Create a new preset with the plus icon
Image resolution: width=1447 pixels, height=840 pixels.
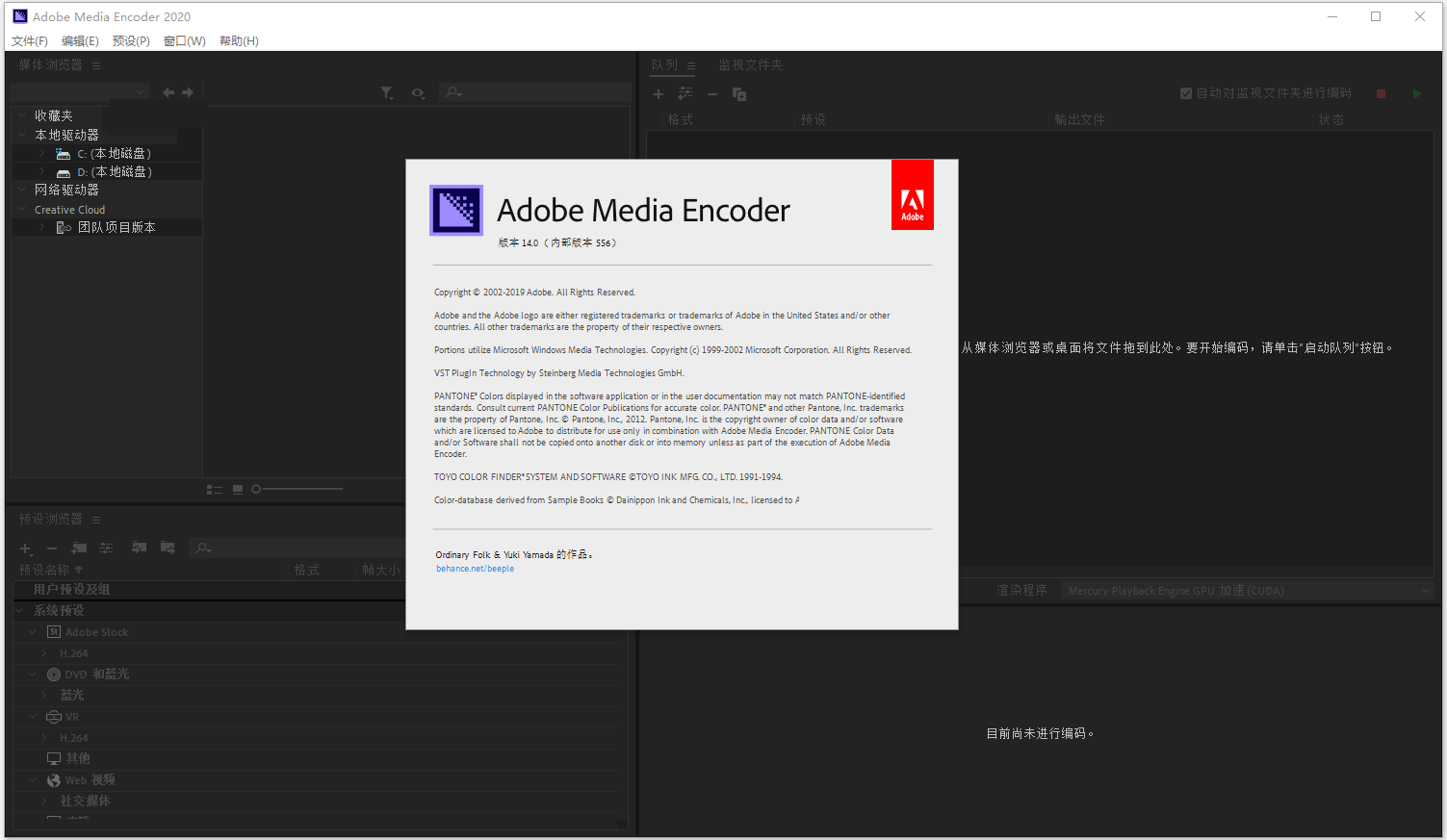24,547
